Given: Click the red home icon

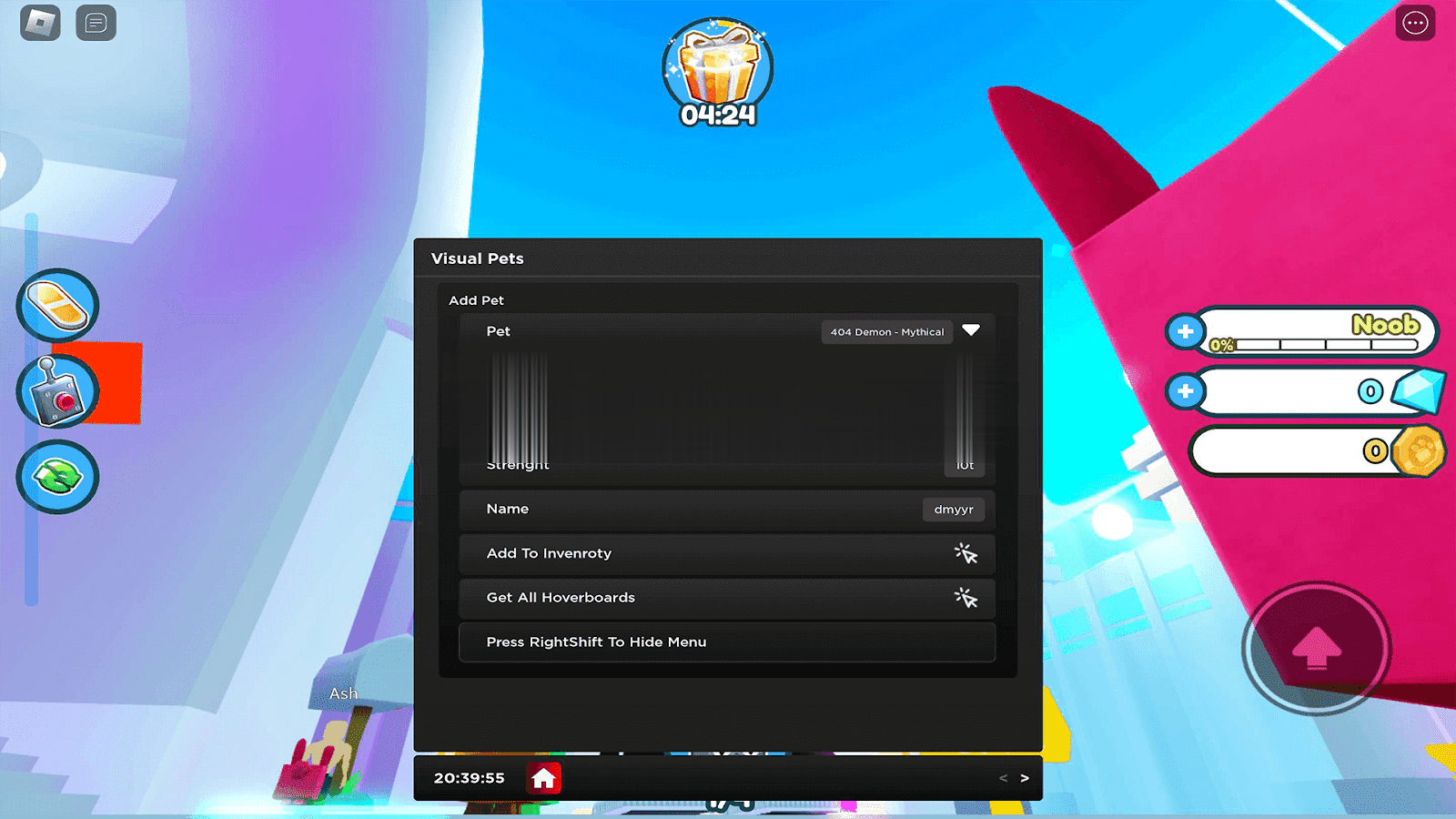Looking at the screenshot, I should pyautogui.click(x=544, y=778).
